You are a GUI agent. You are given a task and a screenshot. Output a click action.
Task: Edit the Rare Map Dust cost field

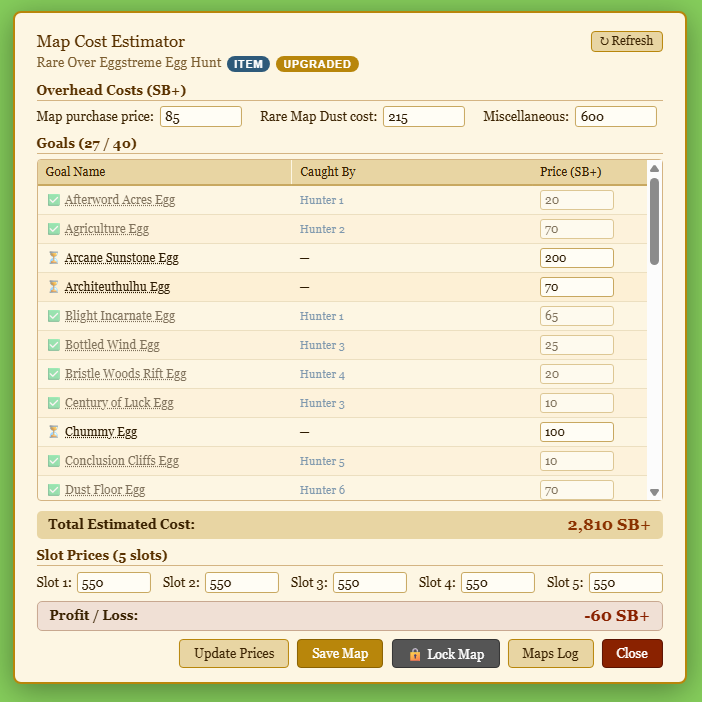click(424, 116)
